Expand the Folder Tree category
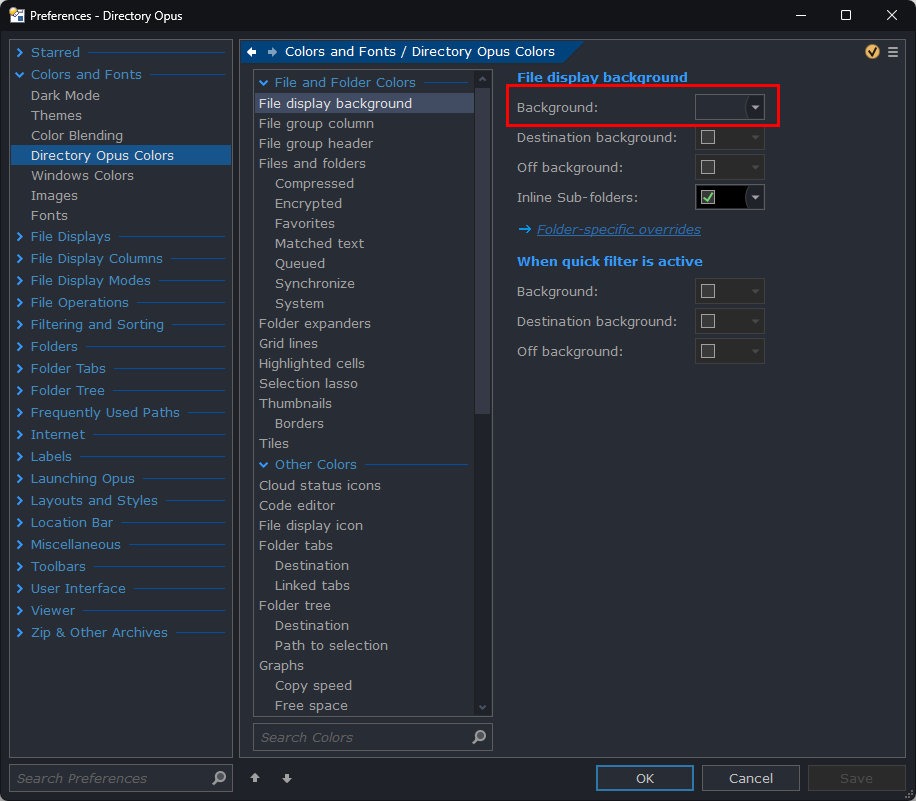The image size is (916, 801). coord(20,390)
